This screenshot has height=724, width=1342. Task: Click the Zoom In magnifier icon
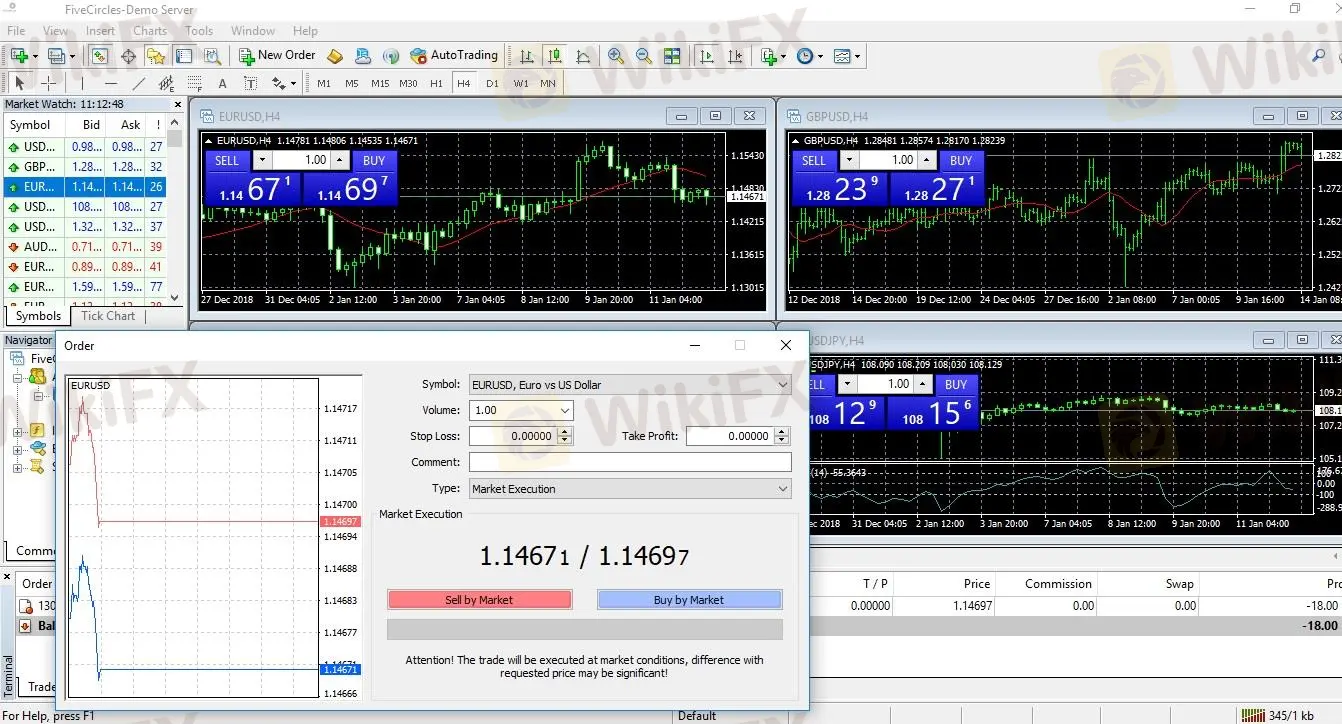click(x=616, y=57)
